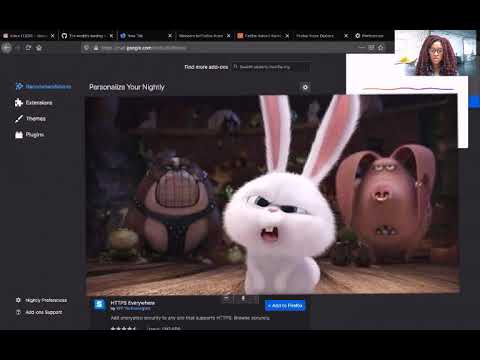Open the add-ons tools gear menu
The width and height of the screenshot is (480, 360).
click(x=305, y=87)
